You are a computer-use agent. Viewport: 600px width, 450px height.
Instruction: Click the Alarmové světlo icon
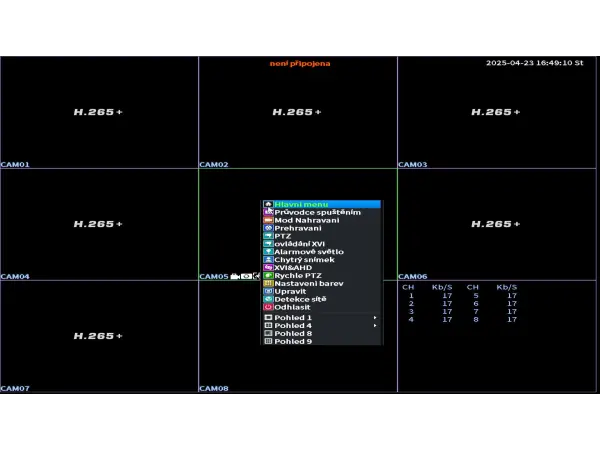coord(268,252)
